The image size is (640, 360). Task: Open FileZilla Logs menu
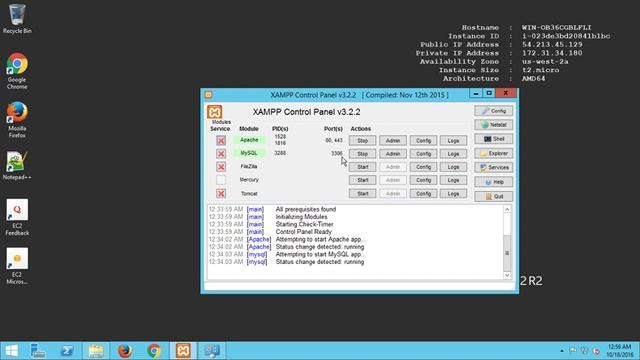click(453, 167)
